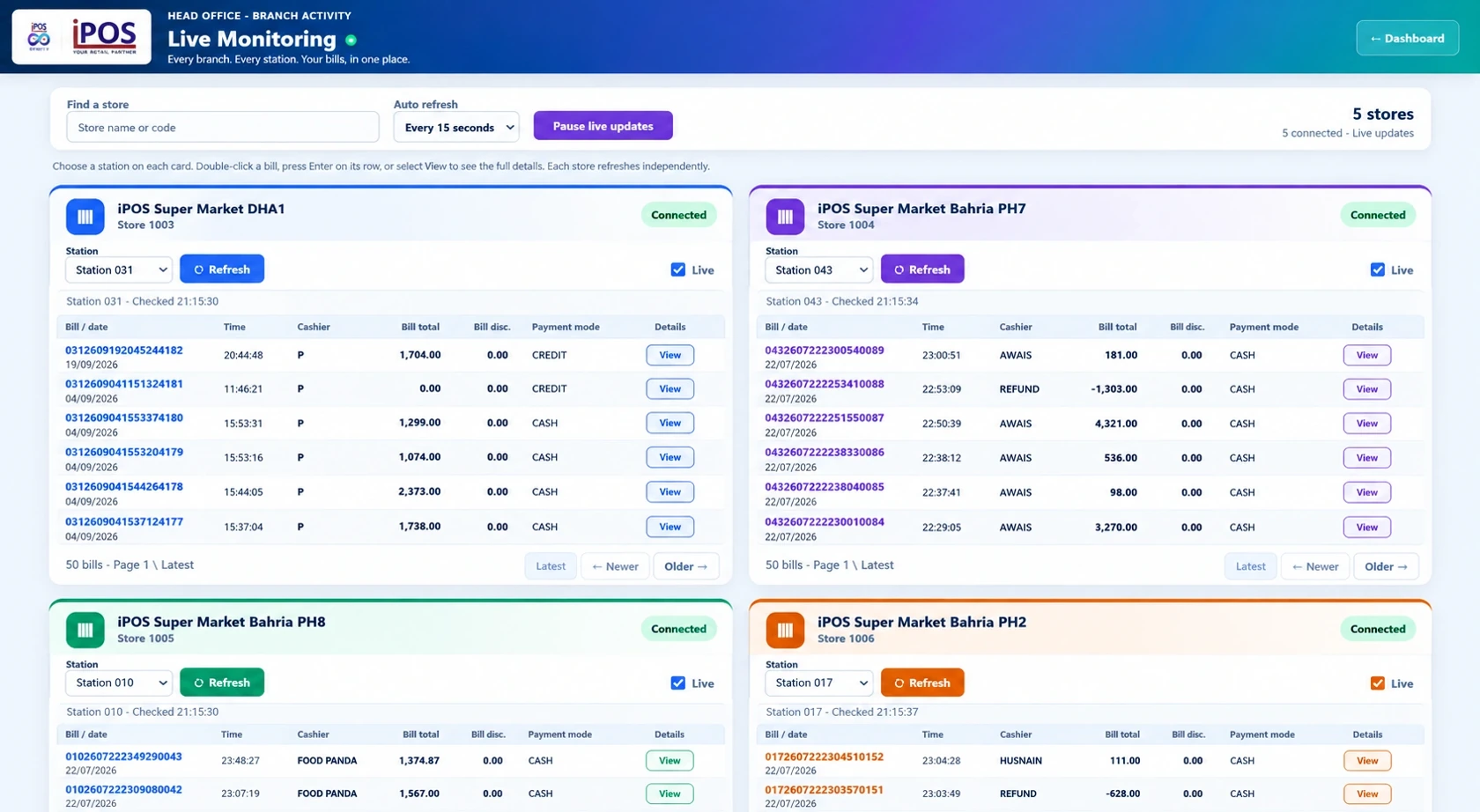The width and height of the screenshot is (1480, 812).
Task: Go to Older bills on Bahria PH7 card
Action: pyautogui.click(x=1385, y=566)
